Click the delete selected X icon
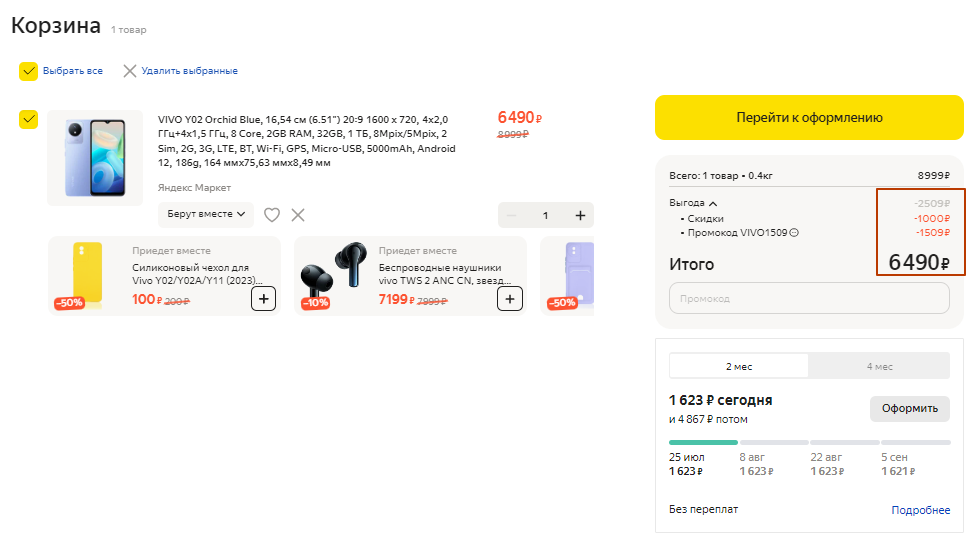Image resolution: width=980 pixels, height=548 pixels. click(129, 71)
